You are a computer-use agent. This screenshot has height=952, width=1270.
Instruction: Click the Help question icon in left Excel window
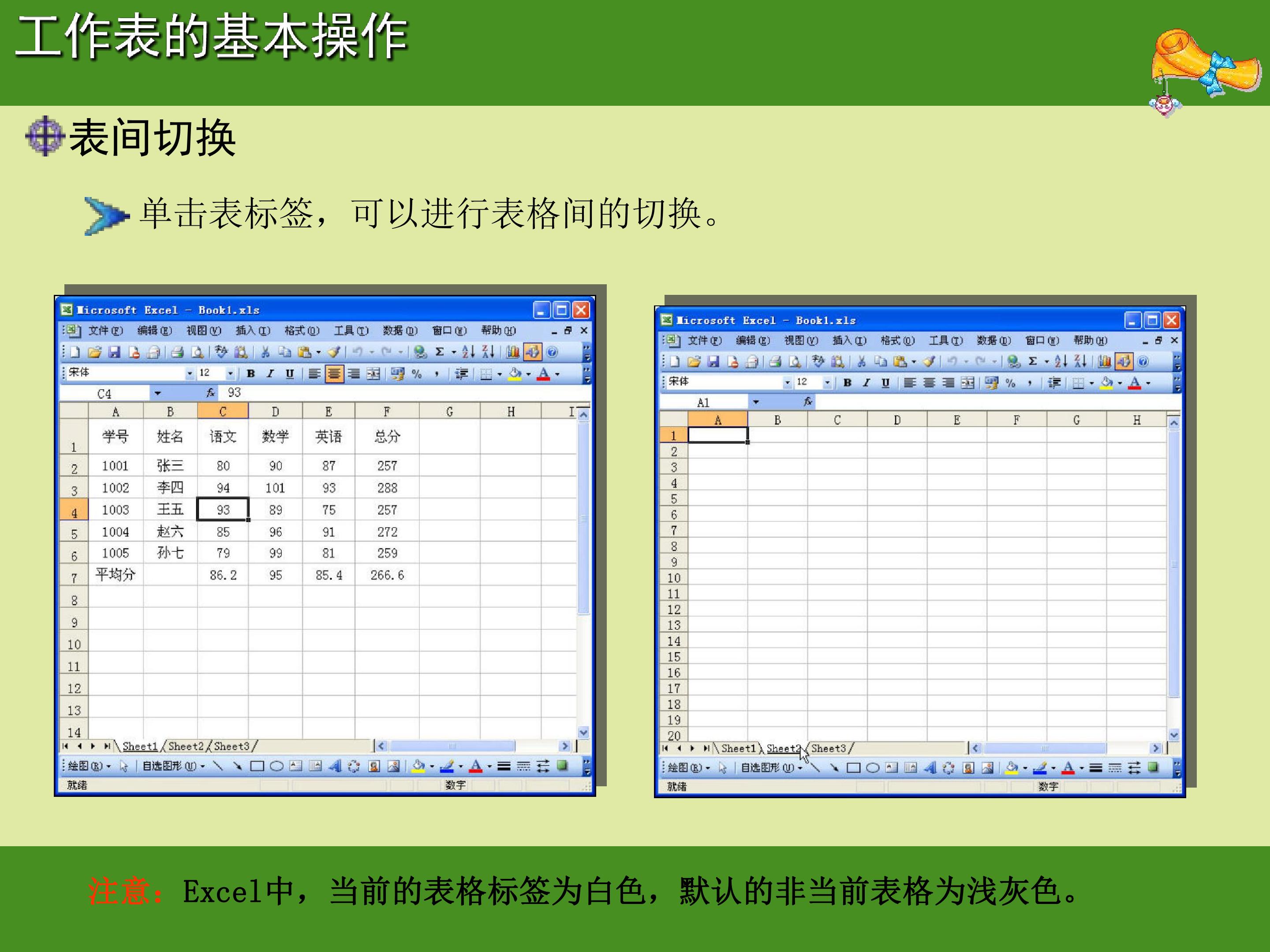click(x=553, y=352)
